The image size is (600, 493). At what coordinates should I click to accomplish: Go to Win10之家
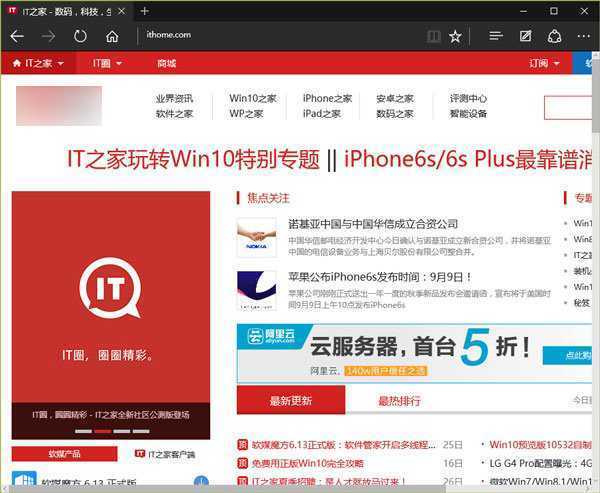[253, 98]
